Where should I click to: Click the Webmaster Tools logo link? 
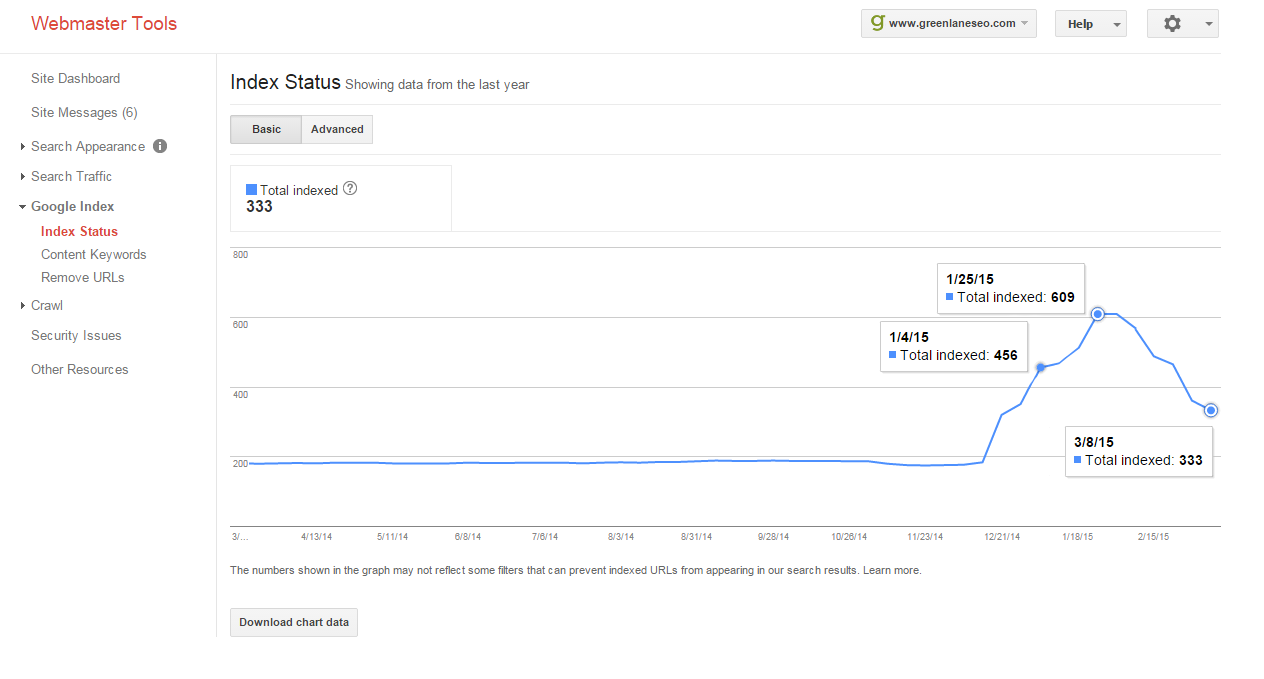104,23
